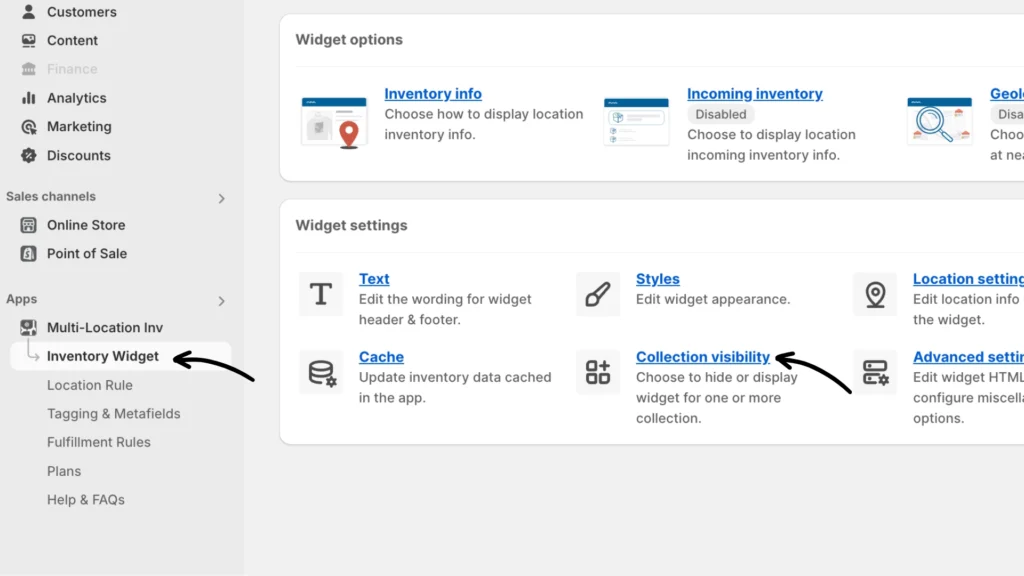Expand the Sales channels section chevron
Image resolution: width=1024 pixels, height=576 pixels.
tap(222, 198)
